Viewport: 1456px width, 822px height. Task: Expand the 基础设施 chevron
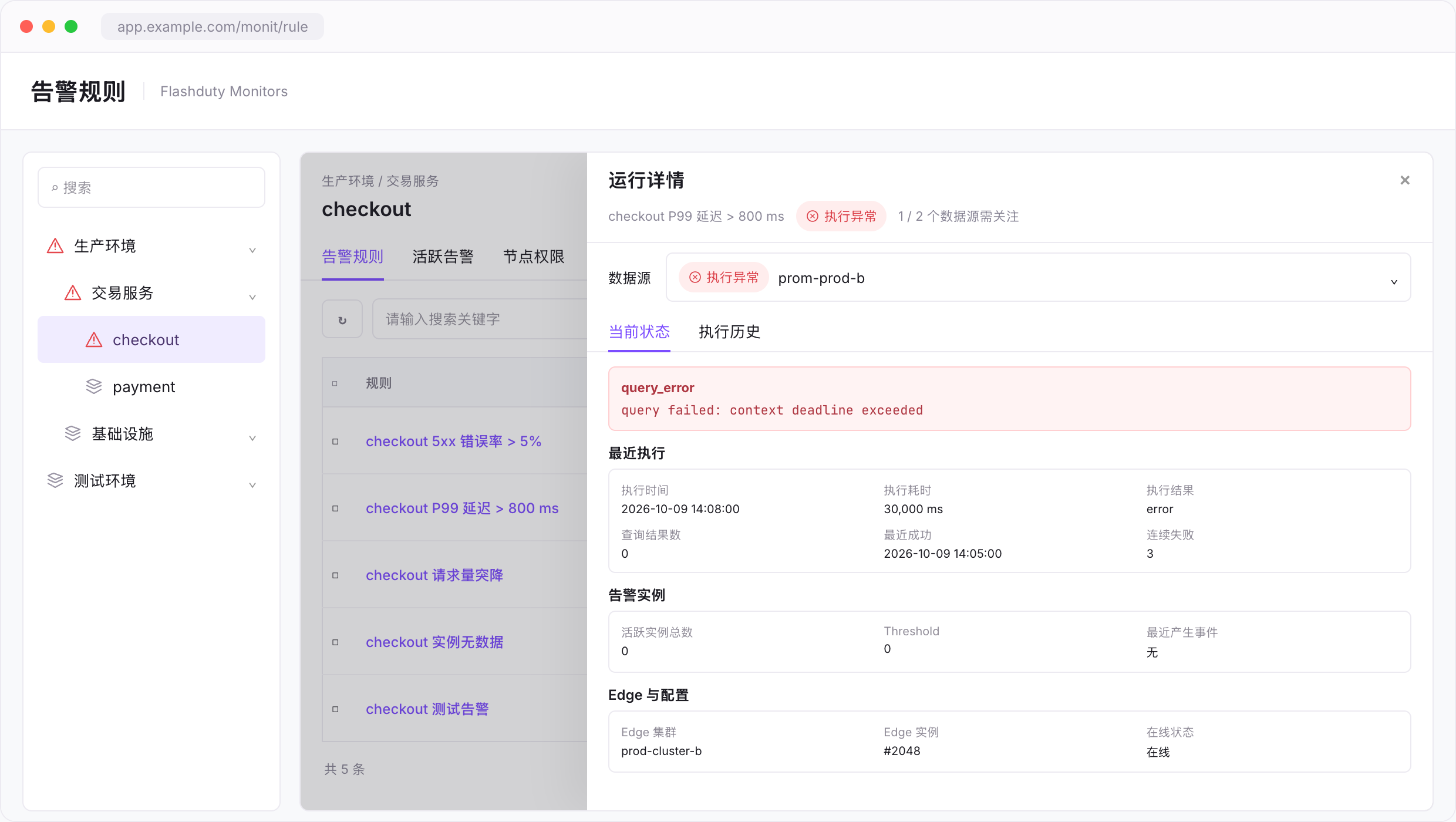tap(252, 438)
